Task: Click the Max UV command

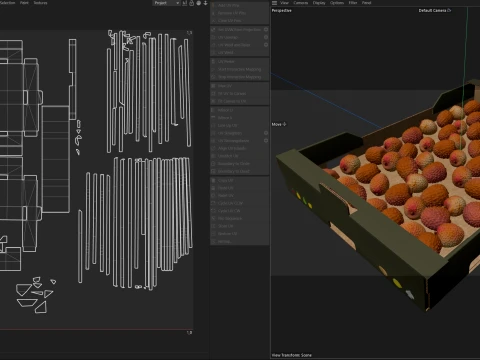Action: point(240,86)
